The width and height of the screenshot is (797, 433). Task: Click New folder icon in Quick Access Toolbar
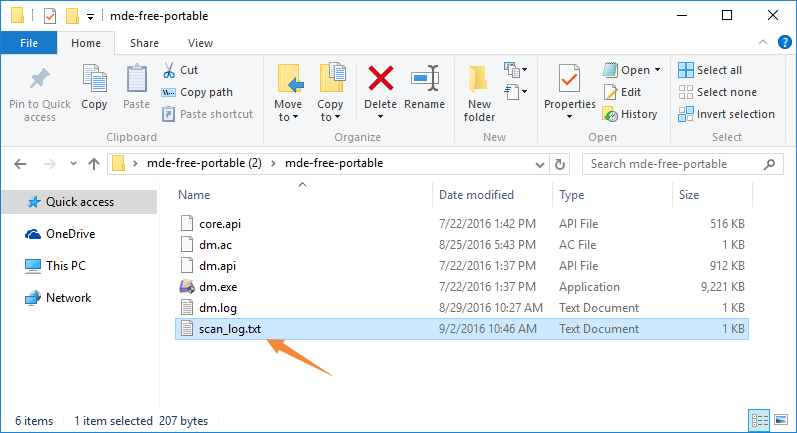click(x=72, y=16)
